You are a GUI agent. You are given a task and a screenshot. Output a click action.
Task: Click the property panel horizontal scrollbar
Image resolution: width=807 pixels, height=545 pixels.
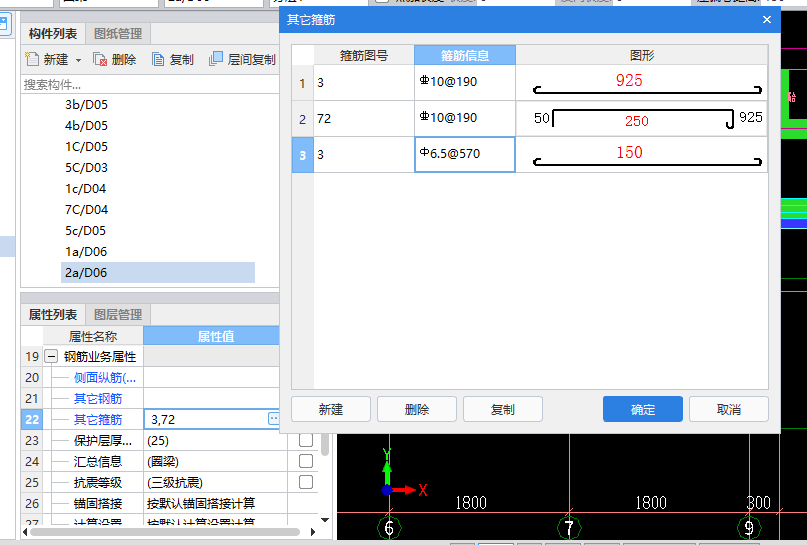[x=165, y=532]
